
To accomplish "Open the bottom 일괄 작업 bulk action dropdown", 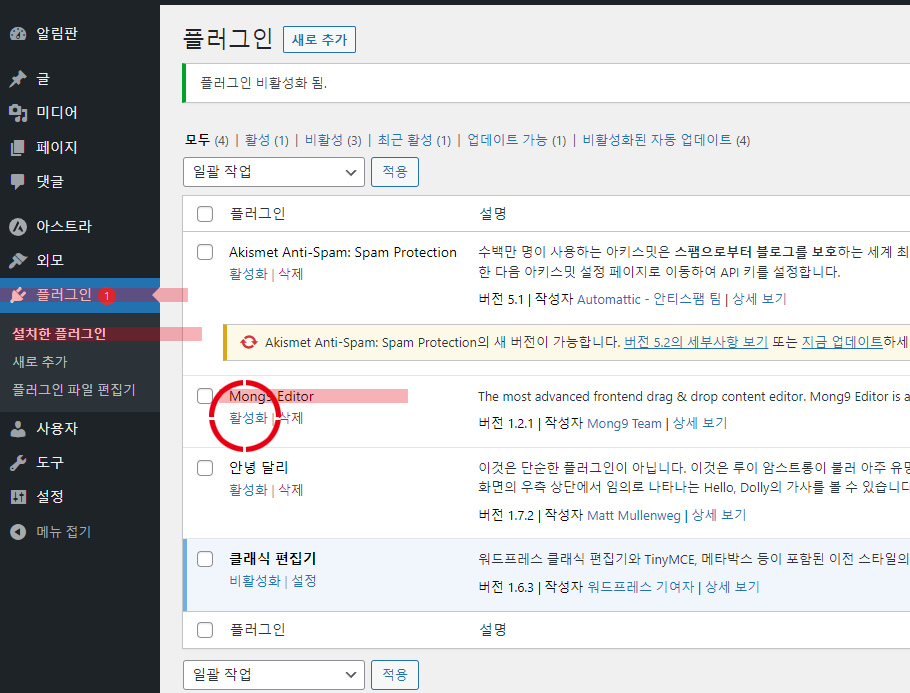I will (x=273, y=674).
